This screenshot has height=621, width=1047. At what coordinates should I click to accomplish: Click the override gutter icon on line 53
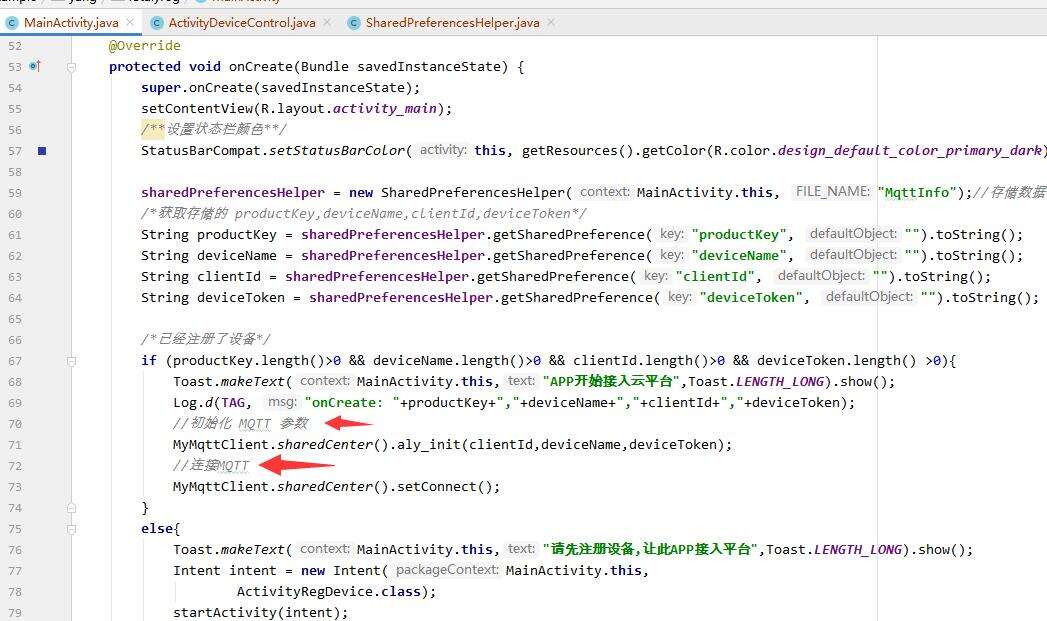coord(34,67)
